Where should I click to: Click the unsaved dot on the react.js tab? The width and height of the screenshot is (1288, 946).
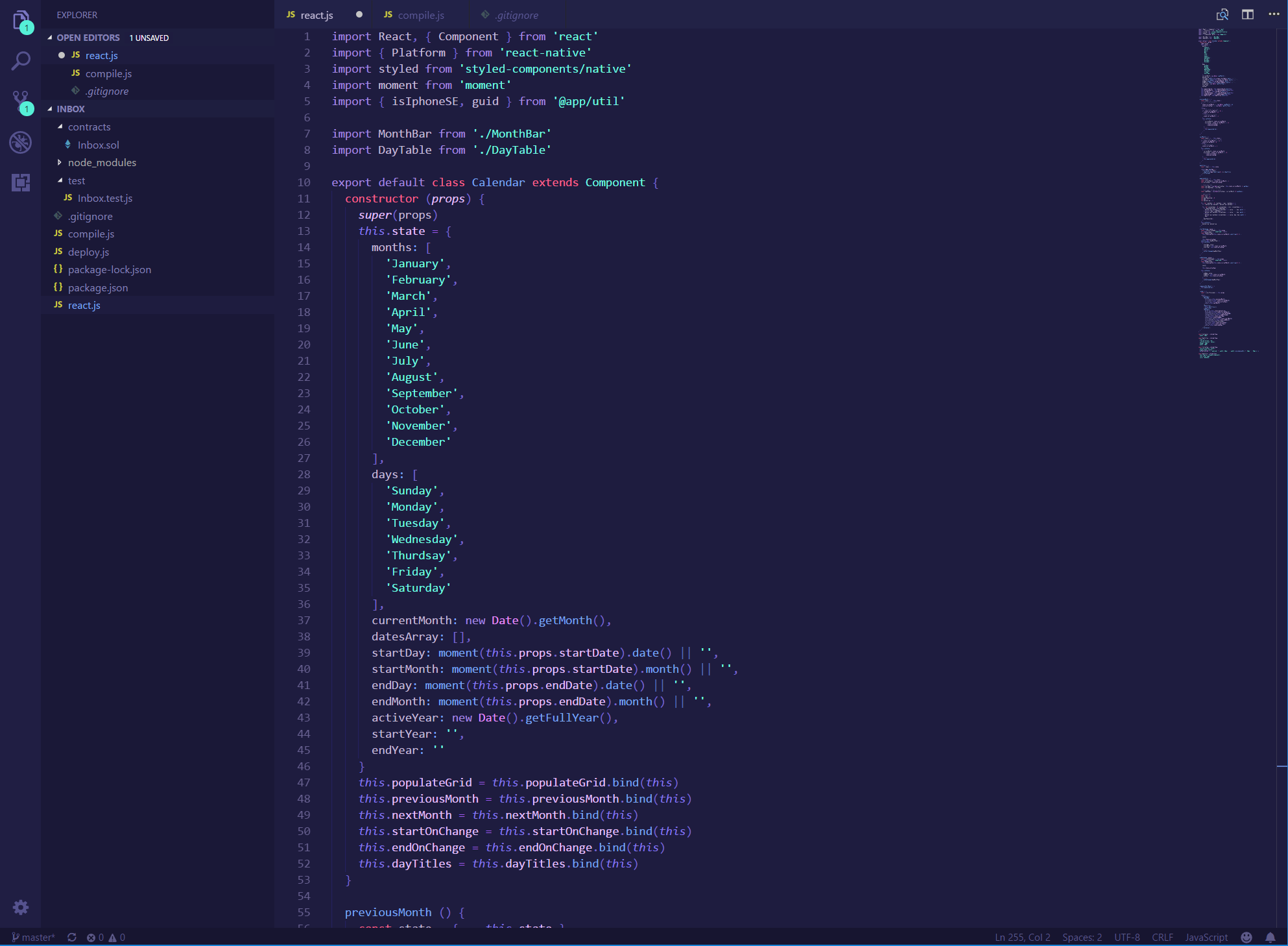point(359,14)
